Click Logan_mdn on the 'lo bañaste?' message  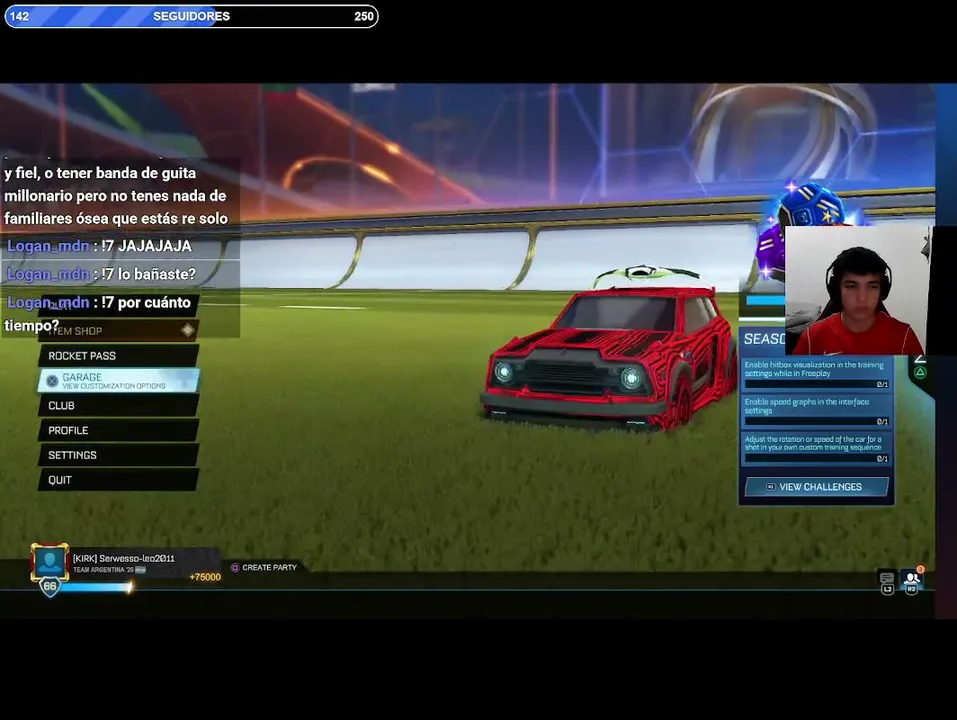click(48, 274)
